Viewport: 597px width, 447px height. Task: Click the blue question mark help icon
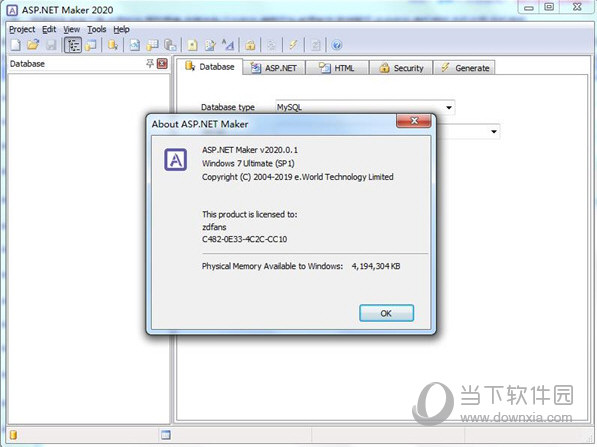tap(337, 45)
